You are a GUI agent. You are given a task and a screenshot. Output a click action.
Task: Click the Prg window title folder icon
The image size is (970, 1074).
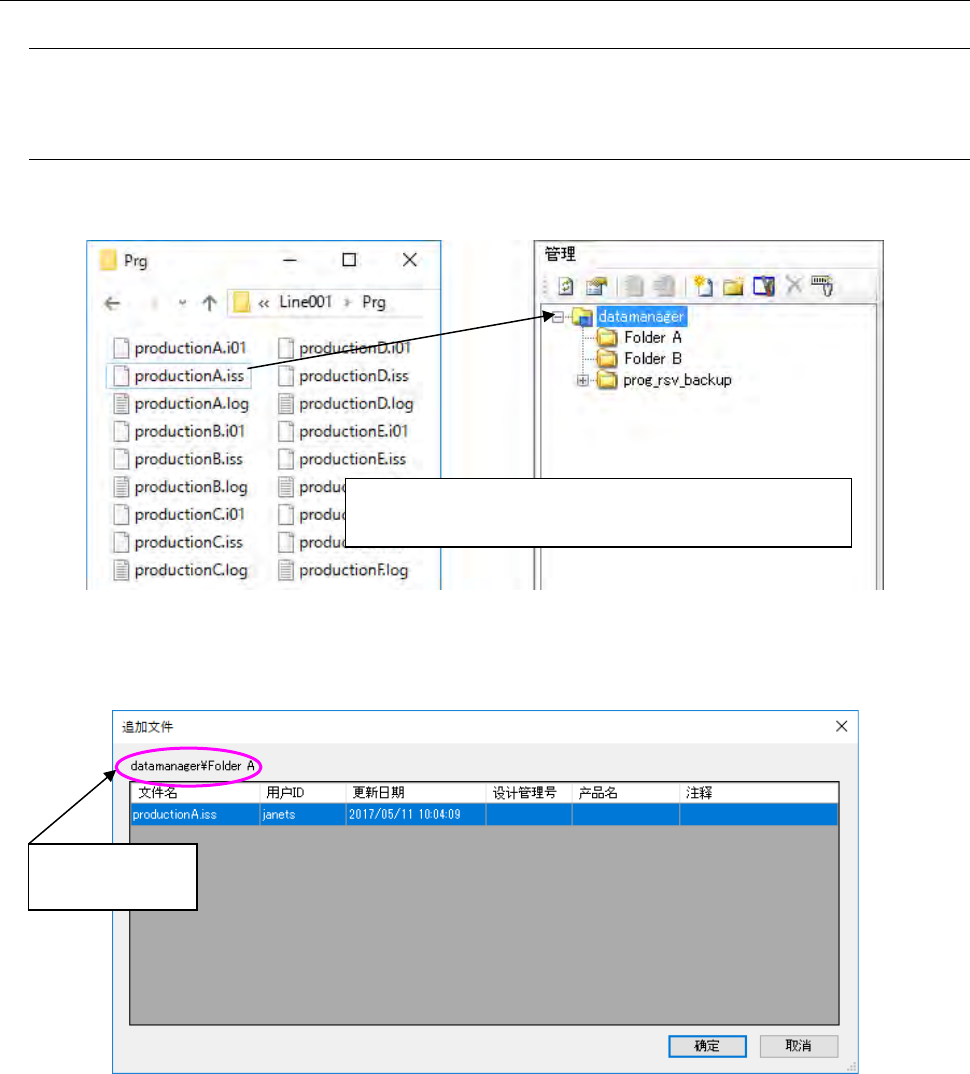(108, 260)
